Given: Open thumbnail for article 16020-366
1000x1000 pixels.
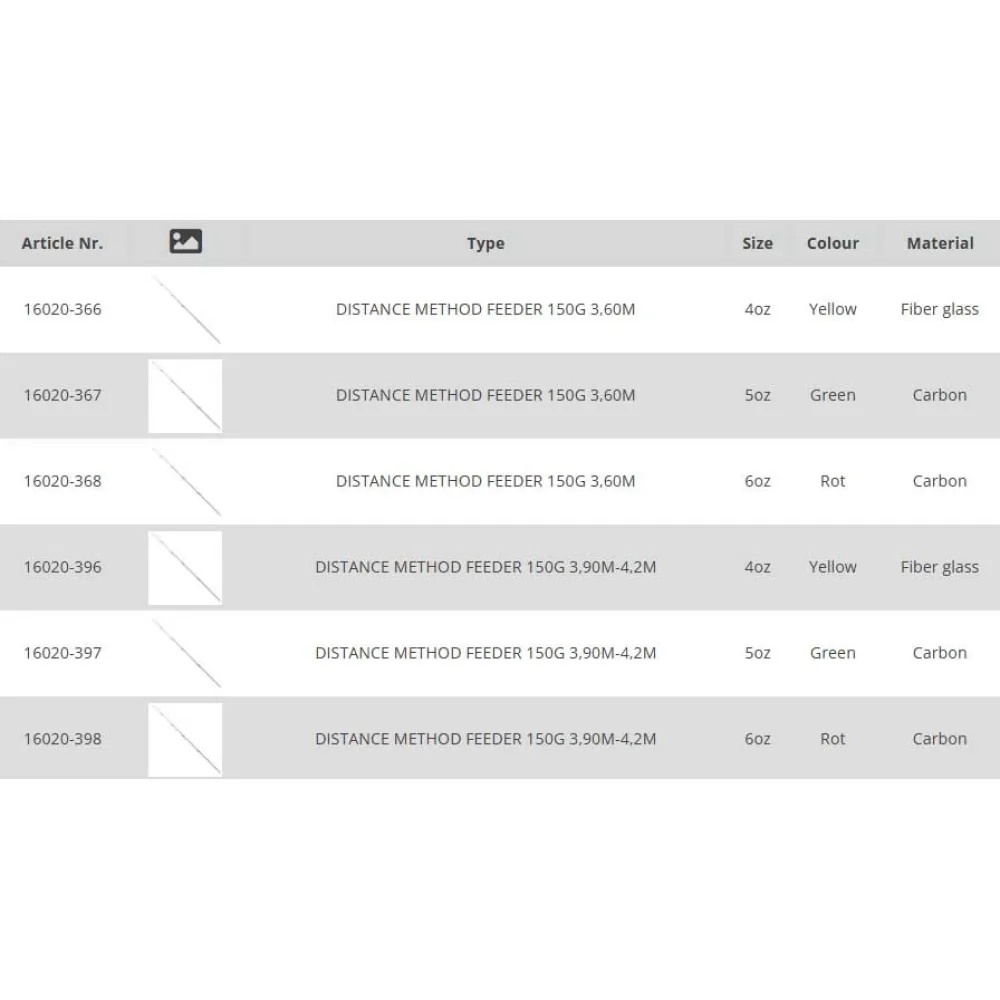Looking at the screenshot, I should 186,310.
